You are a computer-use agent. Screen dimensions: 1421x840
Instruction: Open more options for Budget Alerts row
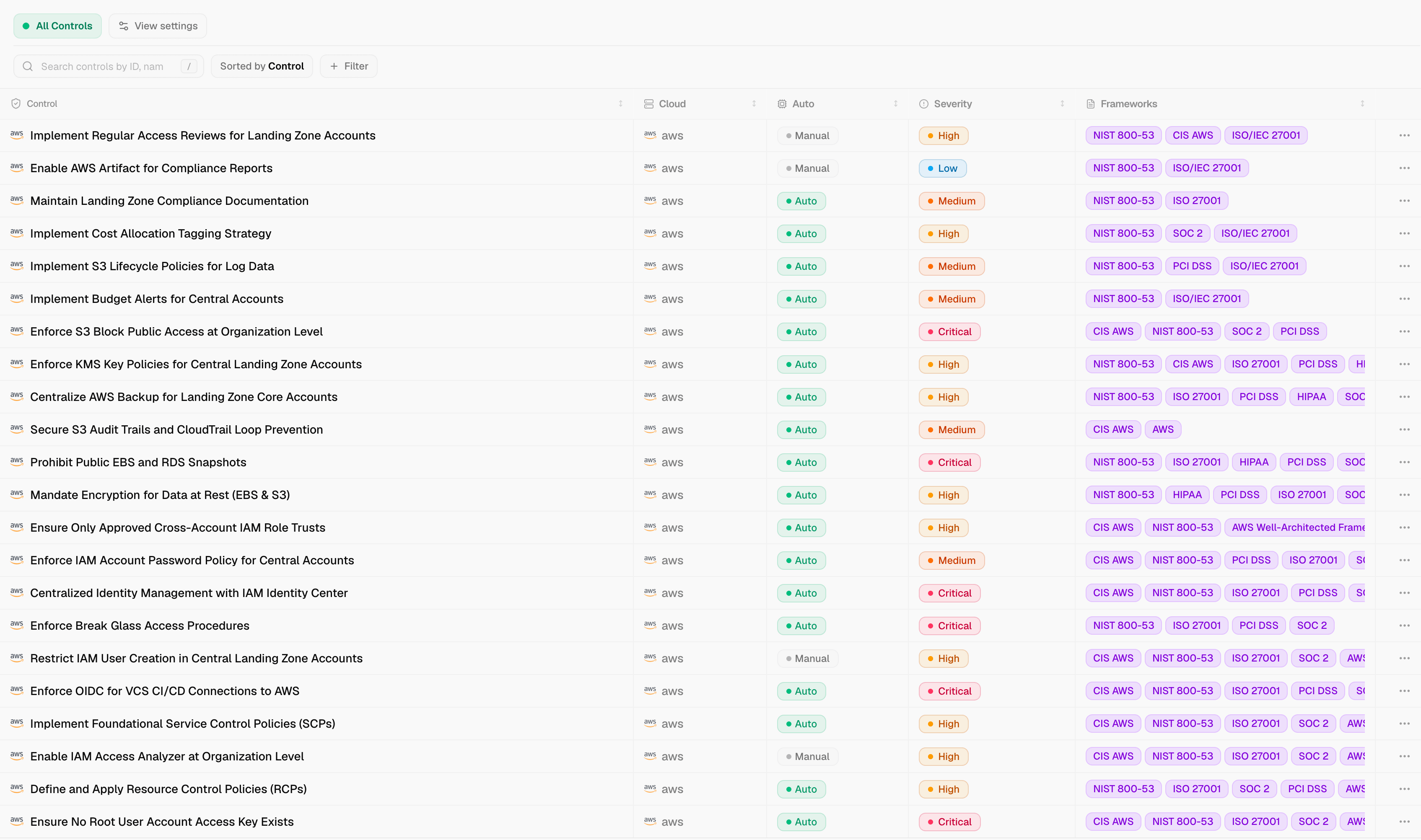(x=1404, y=299)
